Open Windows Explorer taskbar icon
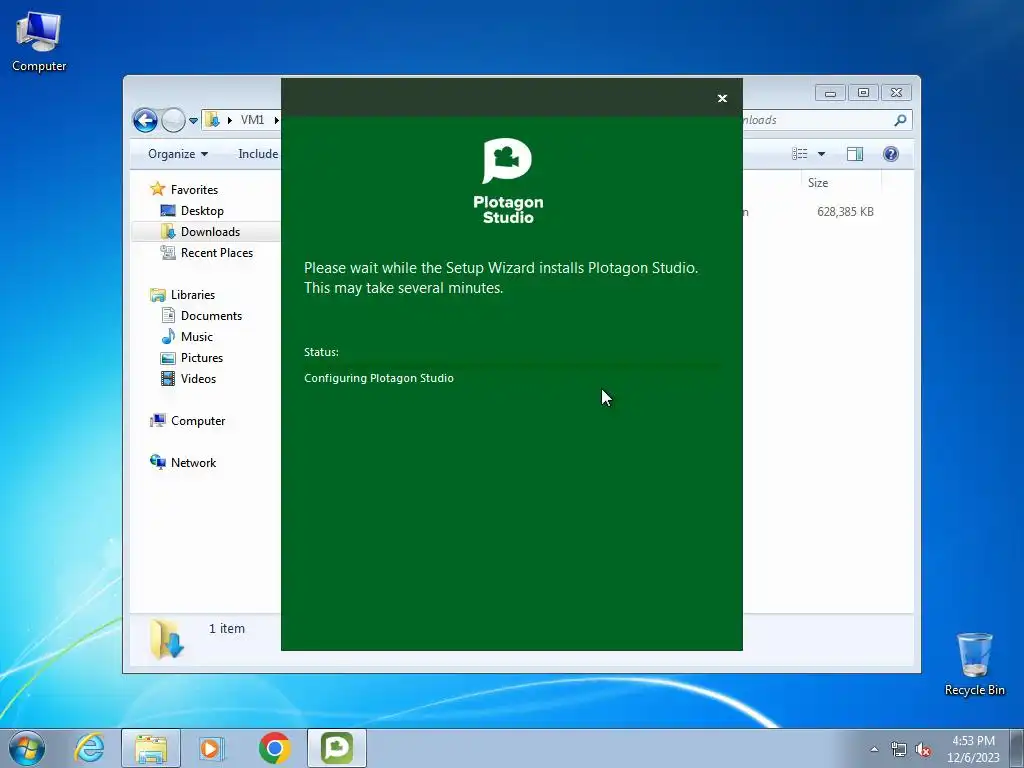This screenshot has height=768, width=1024. point(151,748)
